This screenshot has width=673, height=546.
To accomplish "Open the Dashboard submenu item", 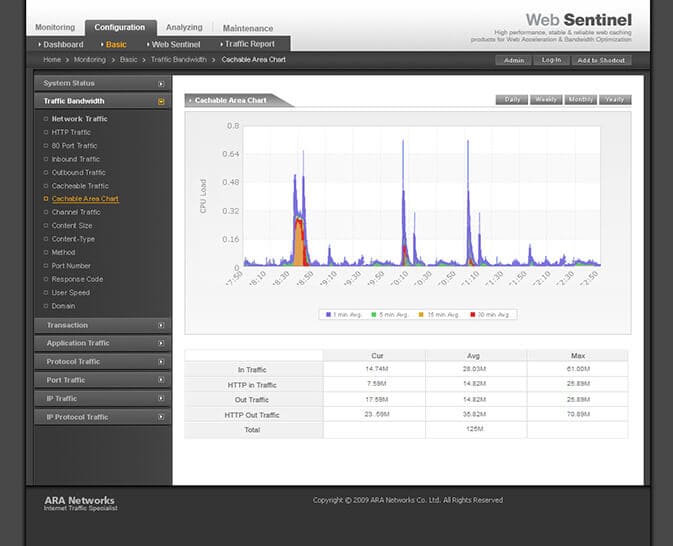I will pos(61,45).
